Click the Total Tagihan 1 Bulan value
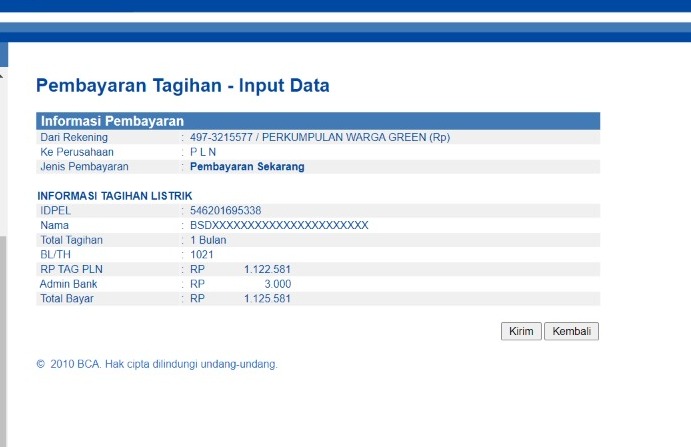Image resolution: width=691 pixels, height=447 pixels. [208, 240]
